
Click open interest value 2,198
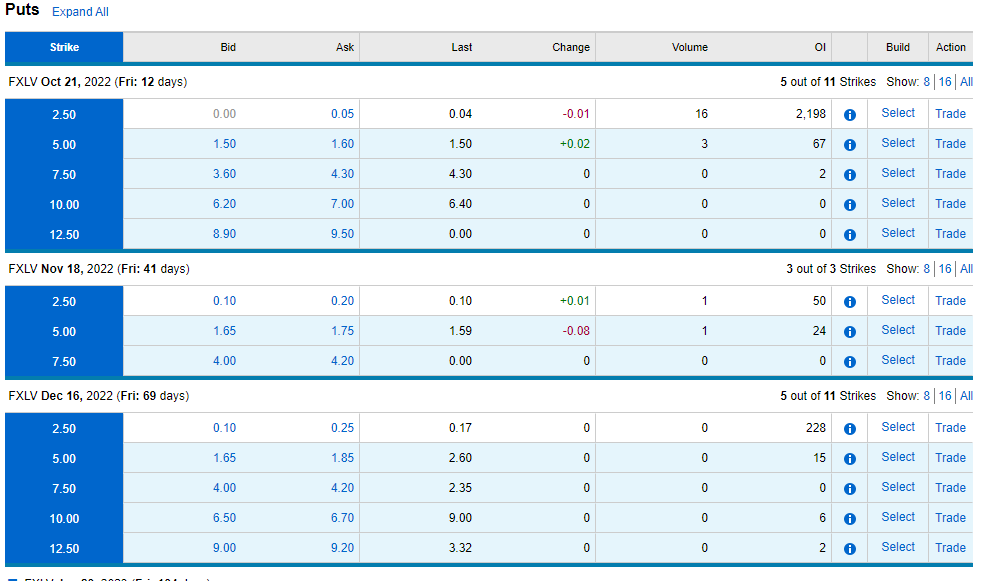click(x=811, y=114)
